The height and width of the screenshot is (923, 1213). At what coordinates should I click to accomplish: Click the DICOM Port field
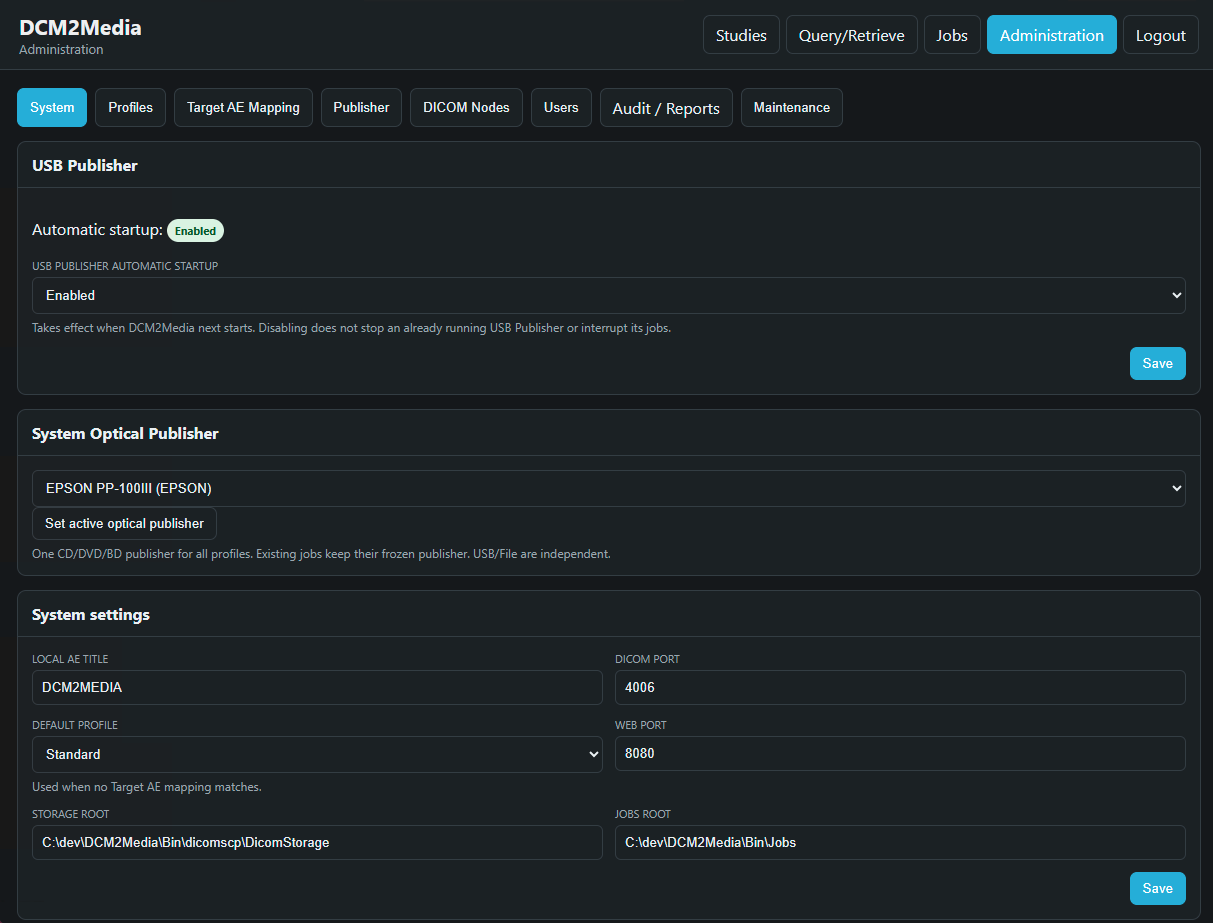point(900,687)
